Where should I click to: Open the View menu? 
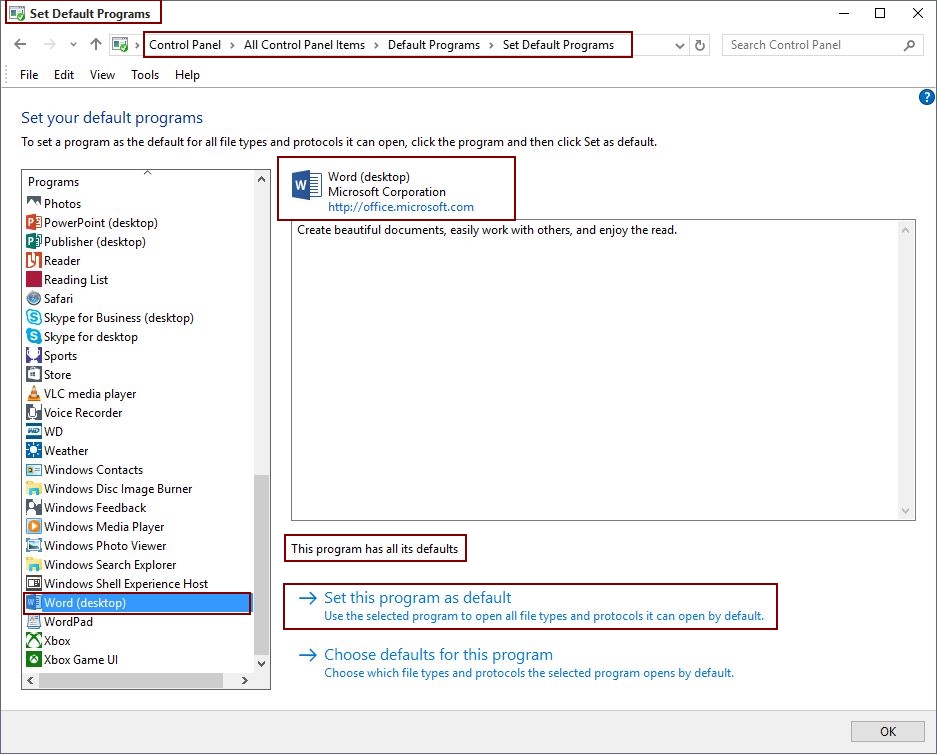[102, 75]
